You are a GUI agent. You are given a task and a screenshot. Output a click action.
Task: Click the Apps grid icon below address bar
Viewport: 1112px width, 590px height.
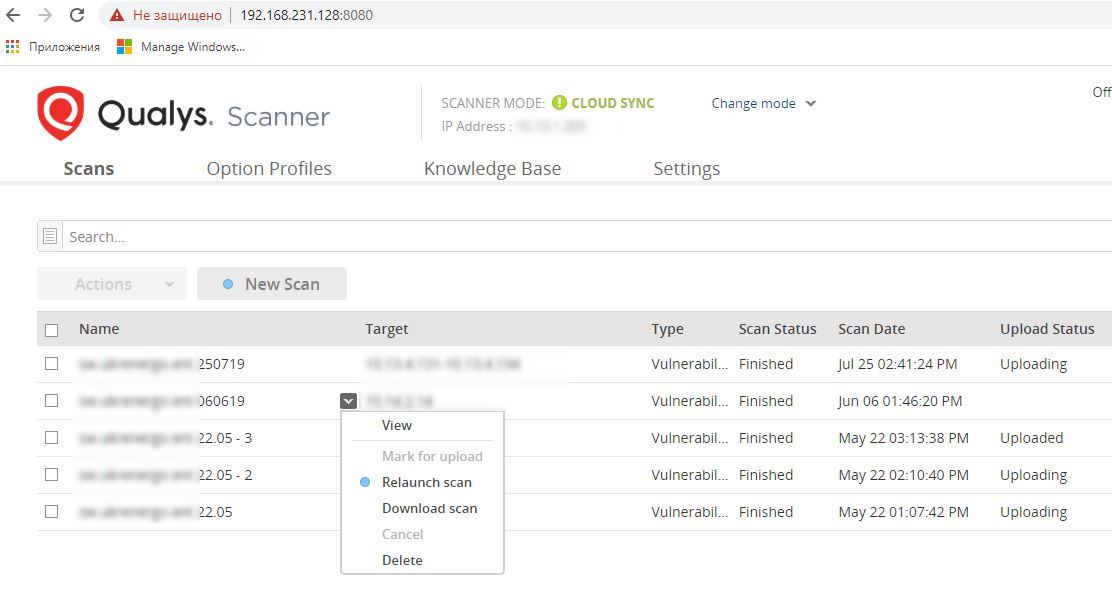point(12,46)
